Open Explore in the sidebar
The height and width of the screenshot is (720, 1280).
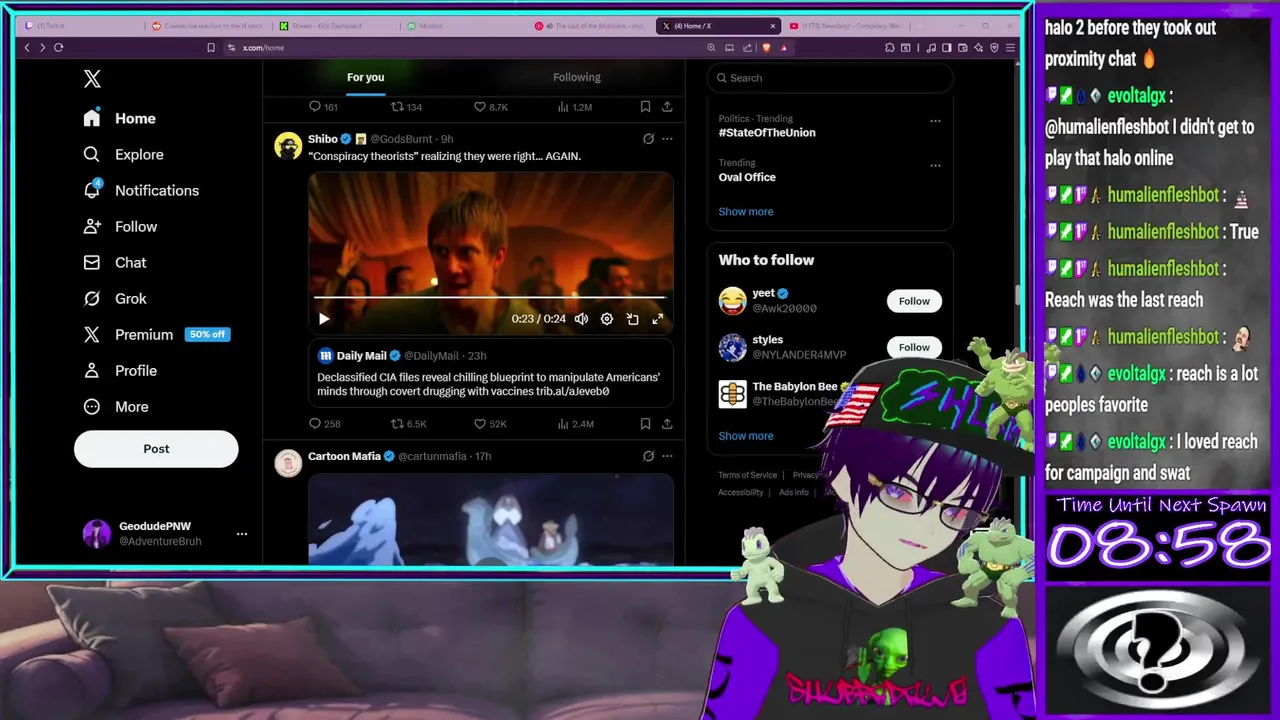[x=124, y=154]
